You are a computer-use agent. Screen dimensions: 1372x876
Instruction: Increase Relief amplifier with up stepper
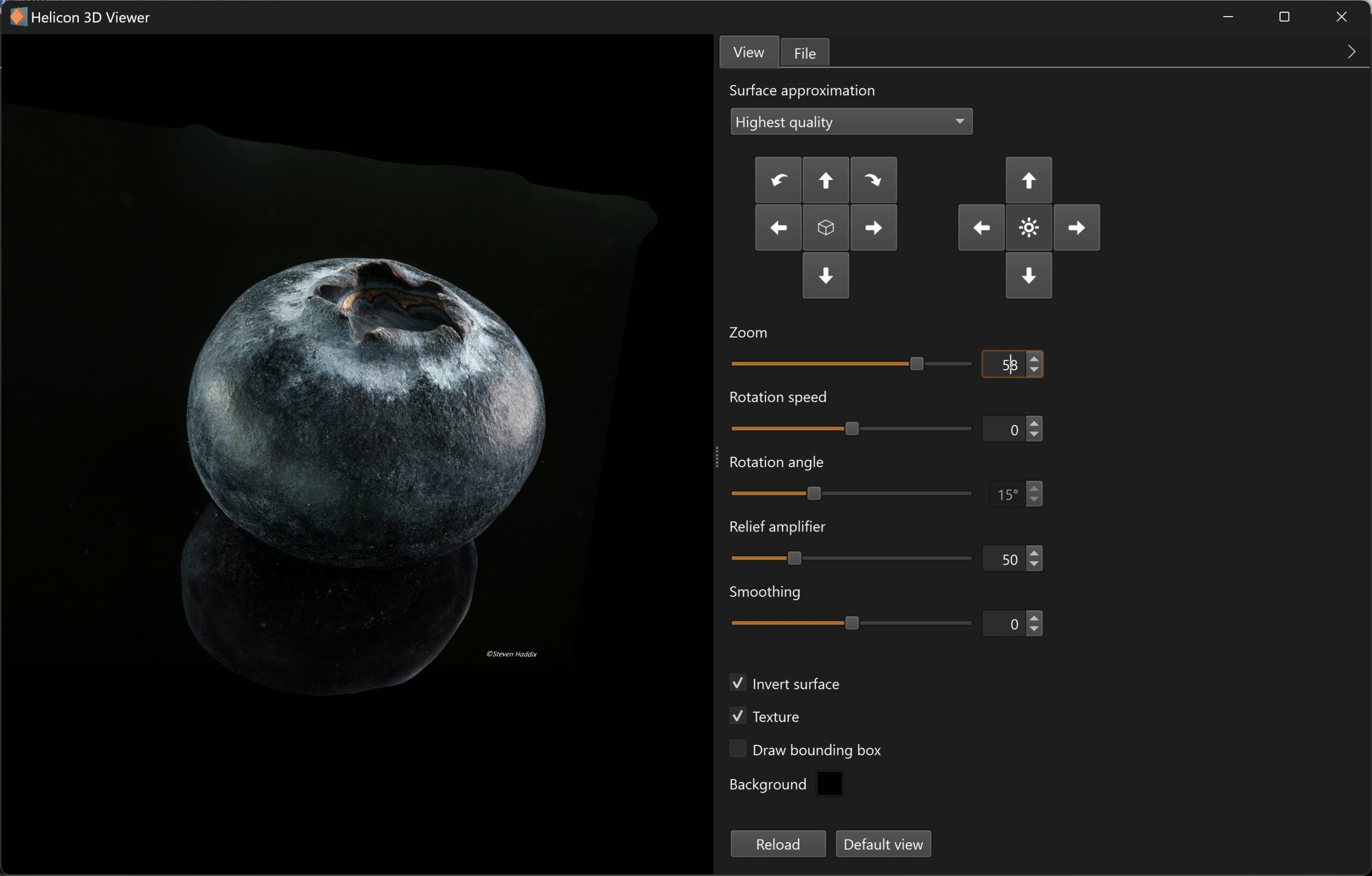pos(1035,553)
